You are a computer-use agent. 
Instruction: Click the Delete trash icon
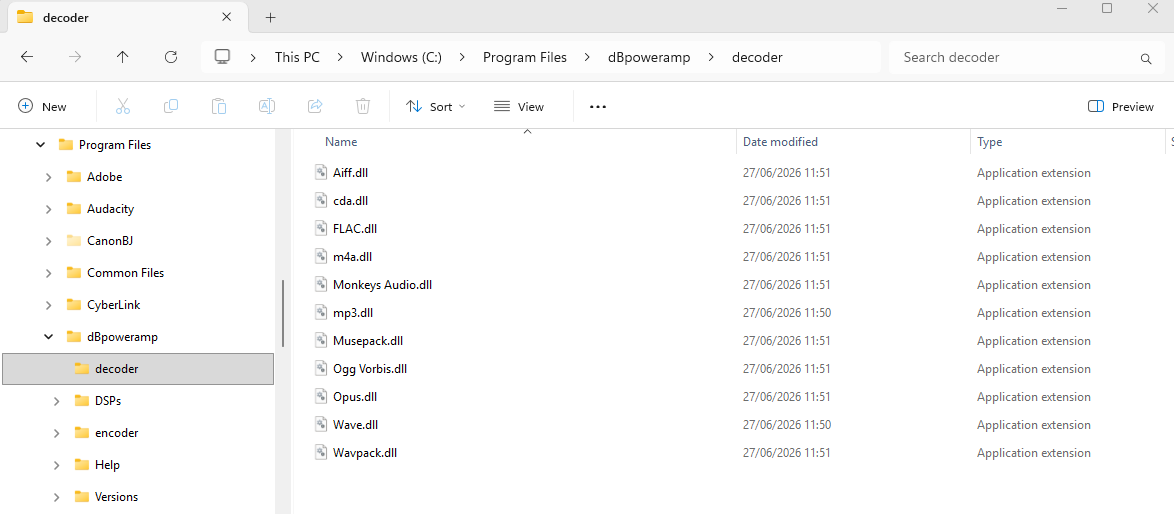click(x=362, y=106)
